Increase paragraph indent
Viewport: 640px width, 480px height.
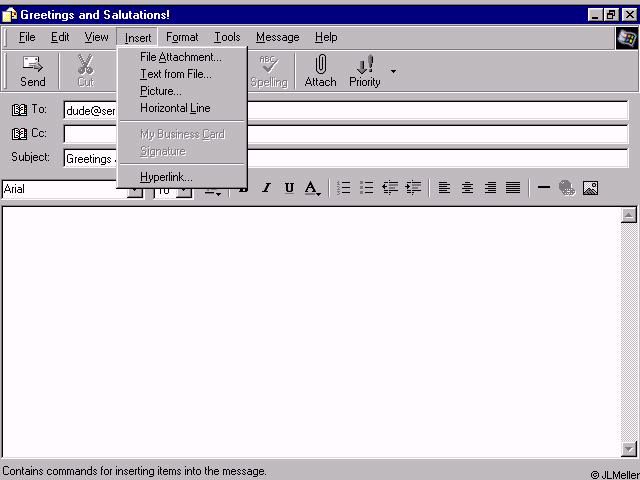(413, 188)
